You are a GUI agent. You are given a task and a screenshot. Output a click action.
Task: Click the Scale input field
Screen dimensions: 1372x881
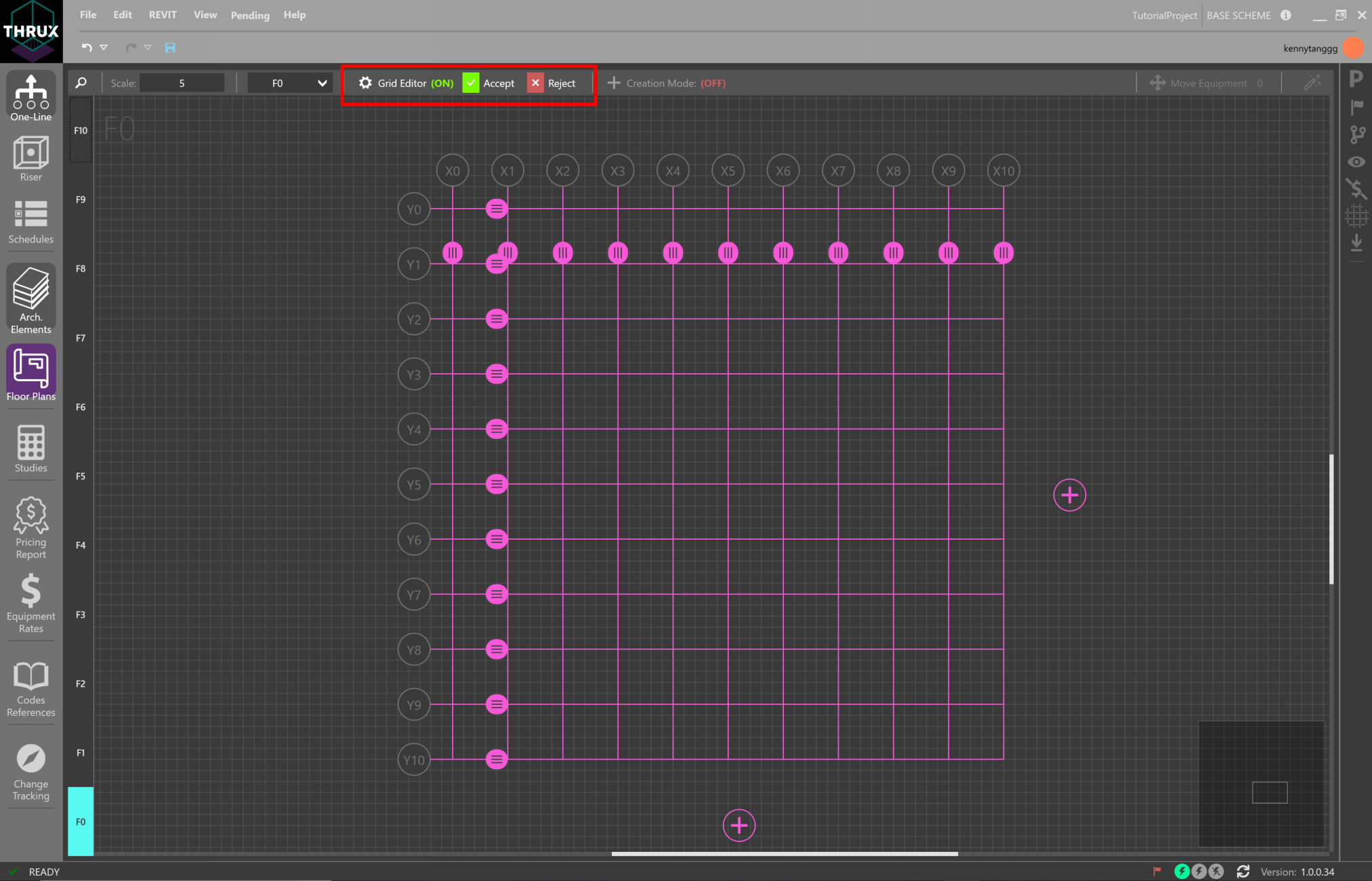(x=182, y=83)
